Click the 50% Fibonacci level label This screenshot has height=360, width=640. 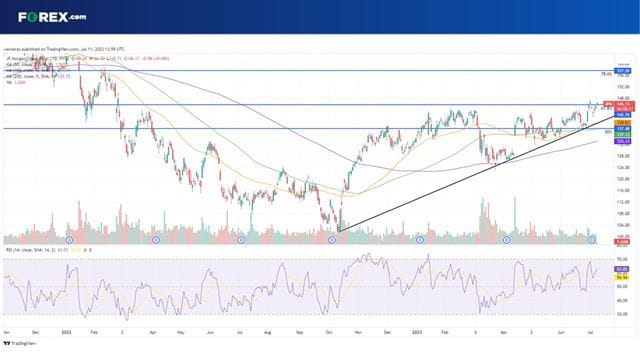[x=608, y=132]
